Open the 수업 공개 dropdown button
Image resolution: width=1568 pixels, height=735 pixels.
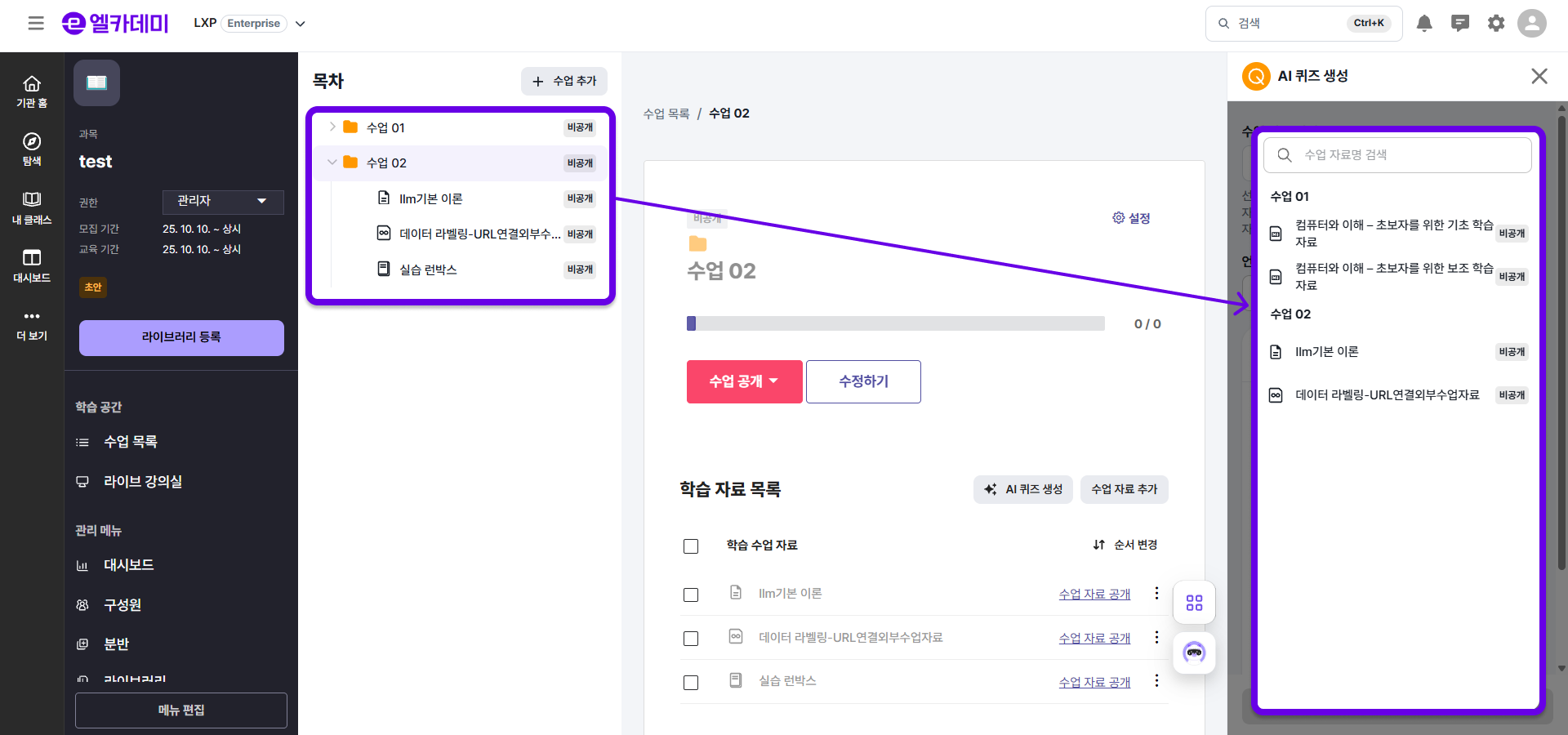click(x=744, y=381)
